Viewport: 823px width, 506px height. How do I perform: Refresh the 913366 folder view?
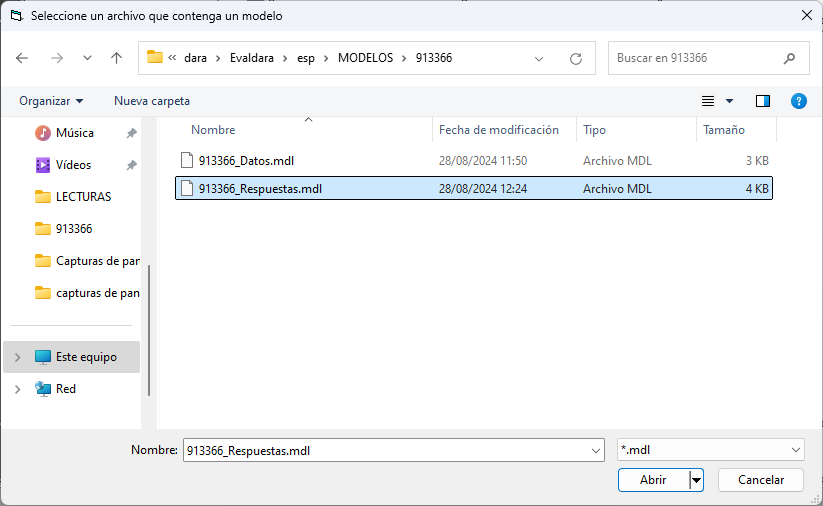tap(576, 58)
